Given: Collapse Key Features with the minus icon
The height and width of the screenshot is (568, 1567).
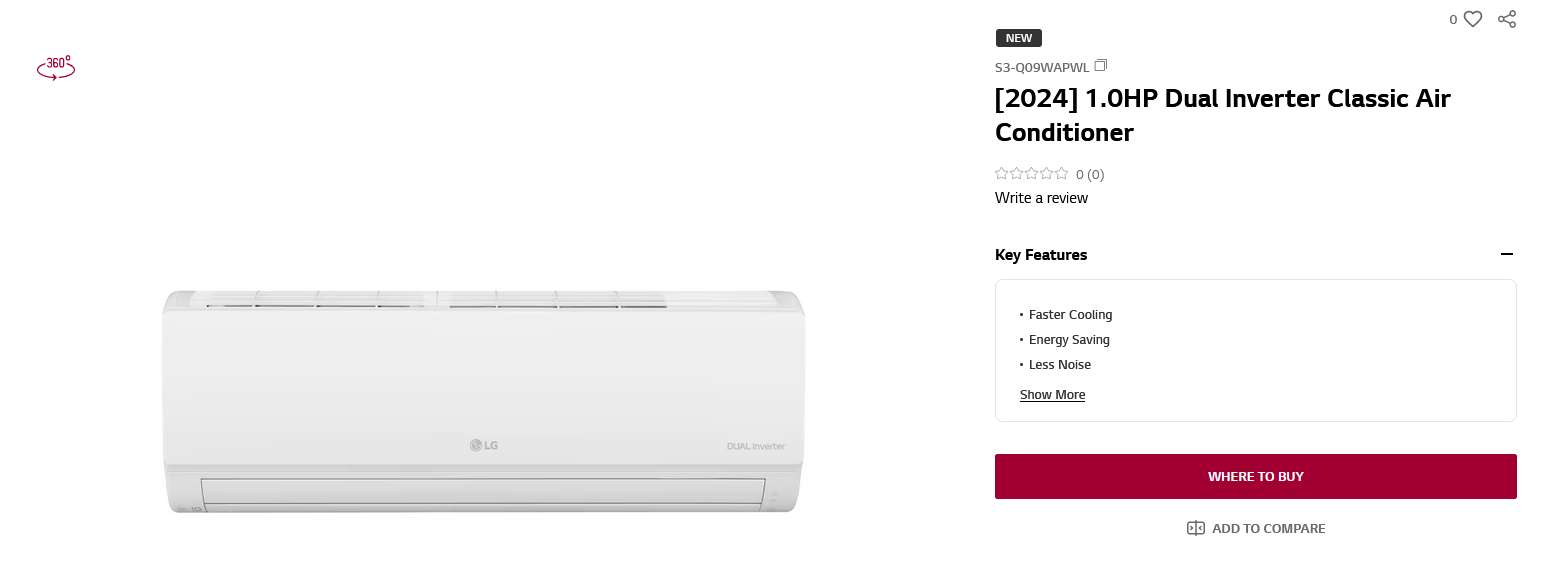Looking at the screenshot, I should (x=1507, y=255).
